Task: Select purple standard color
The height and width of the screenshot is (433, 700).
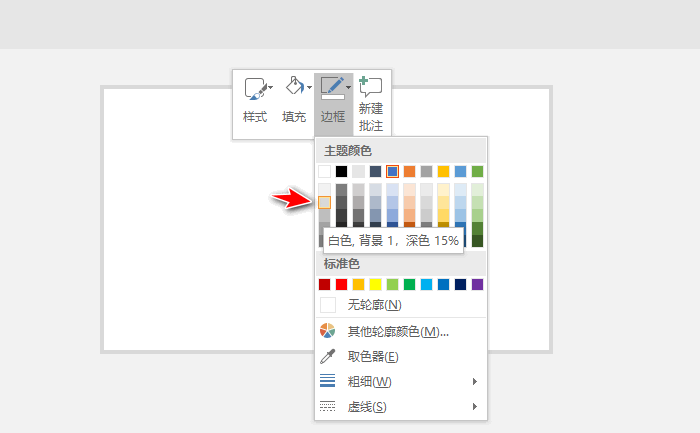Action: (x=477, y=284)
